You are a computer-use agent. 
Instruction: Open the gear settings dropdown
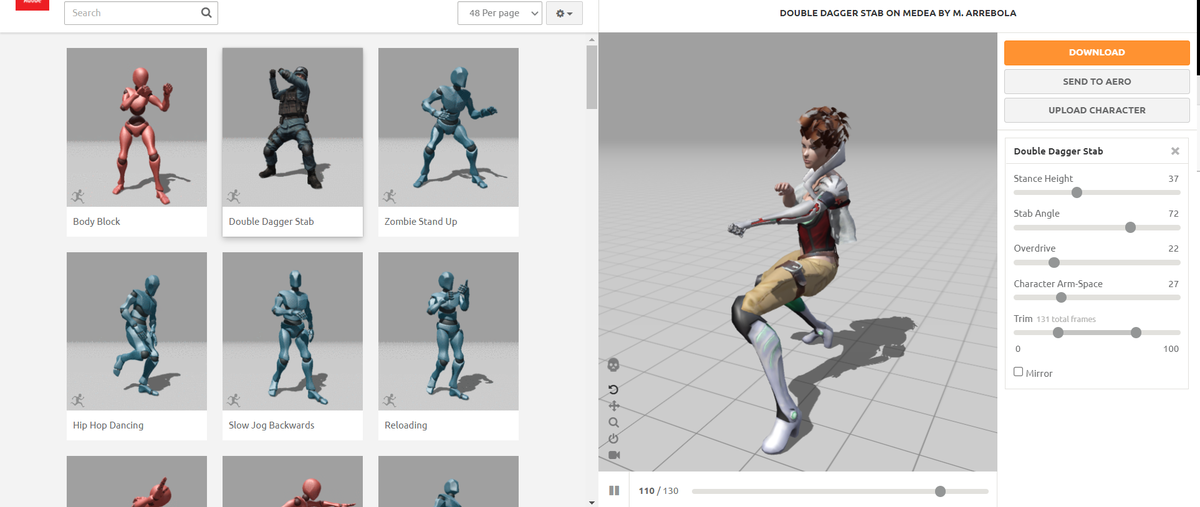click(565, 13)
